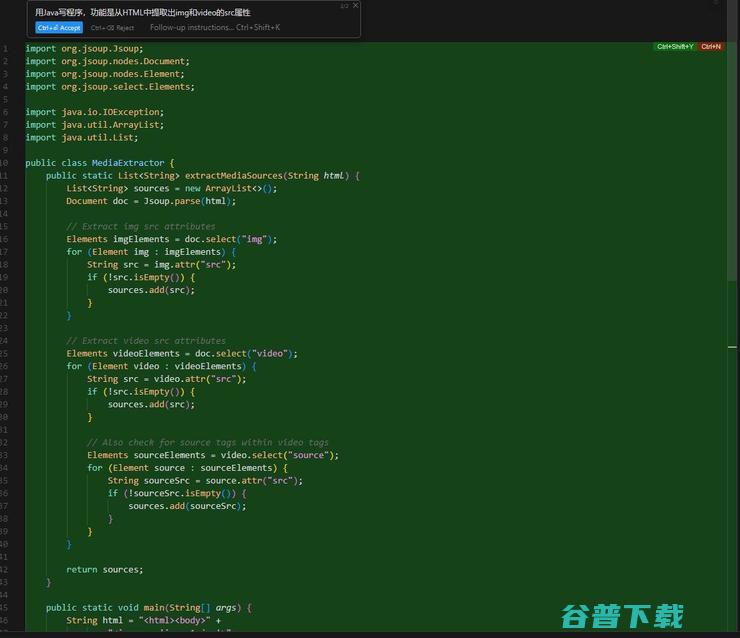The image size is (740, 638).
Task: Click "List<String> sources = new ArrayList<>();" line
Action: pyautogui.click(x=172, y=188)
